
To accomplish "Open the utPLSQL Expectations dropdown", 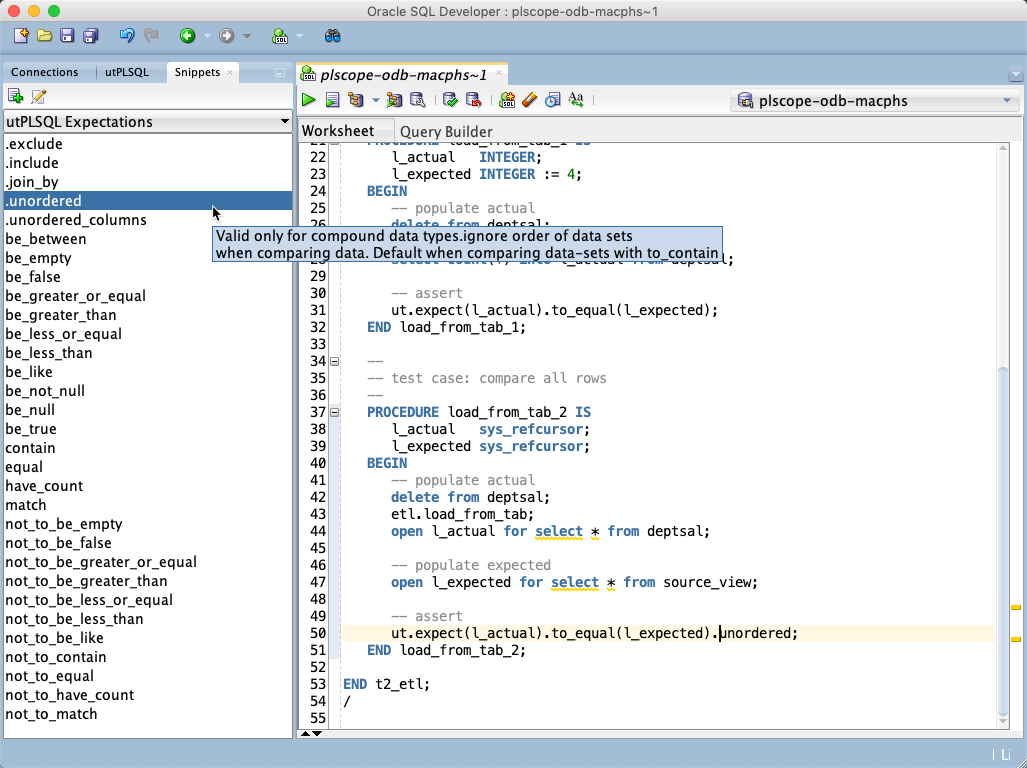I will [x=283, y=122].
